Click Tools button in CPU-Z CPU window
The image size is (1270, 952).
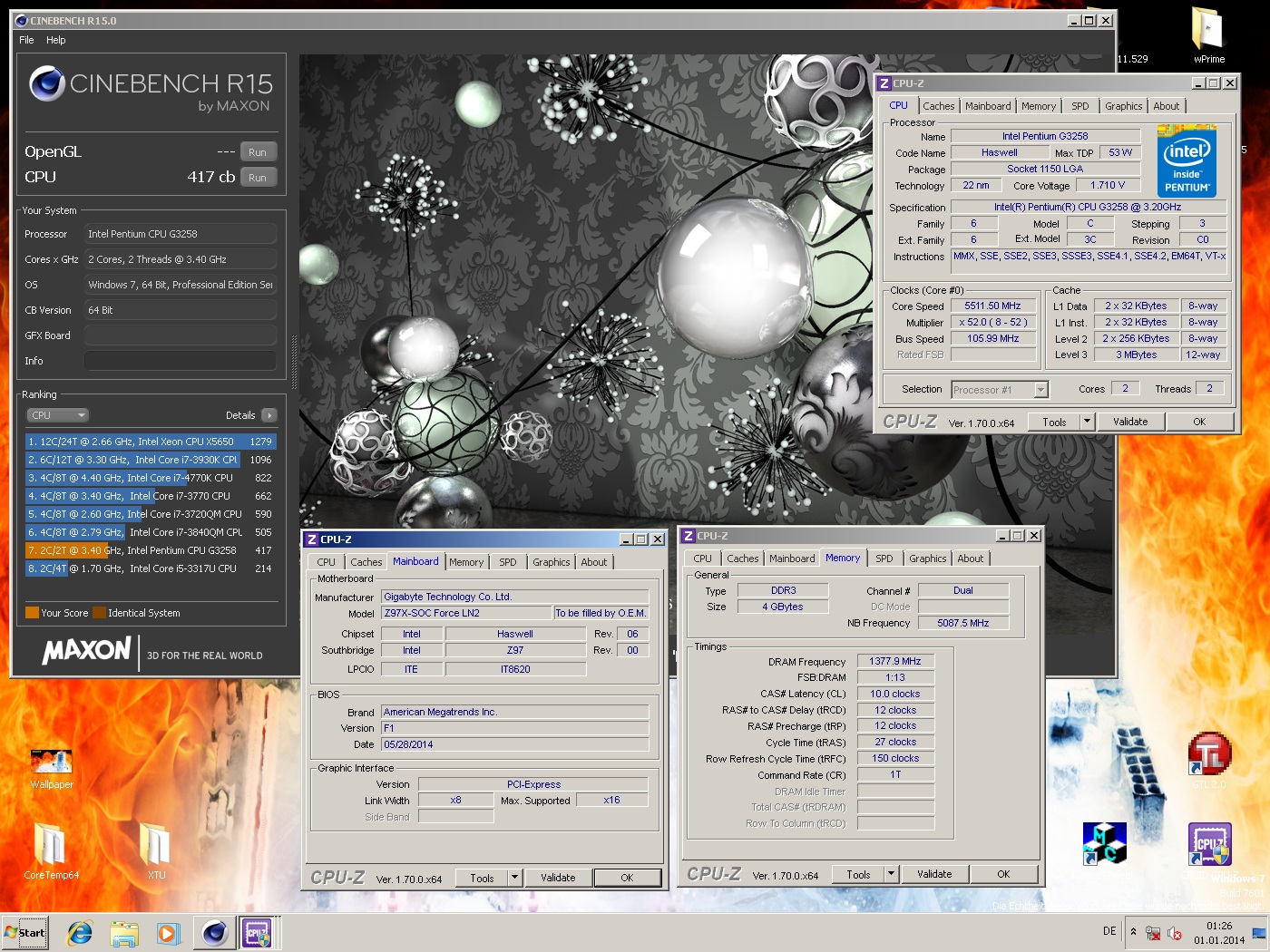click(1054, 422)
